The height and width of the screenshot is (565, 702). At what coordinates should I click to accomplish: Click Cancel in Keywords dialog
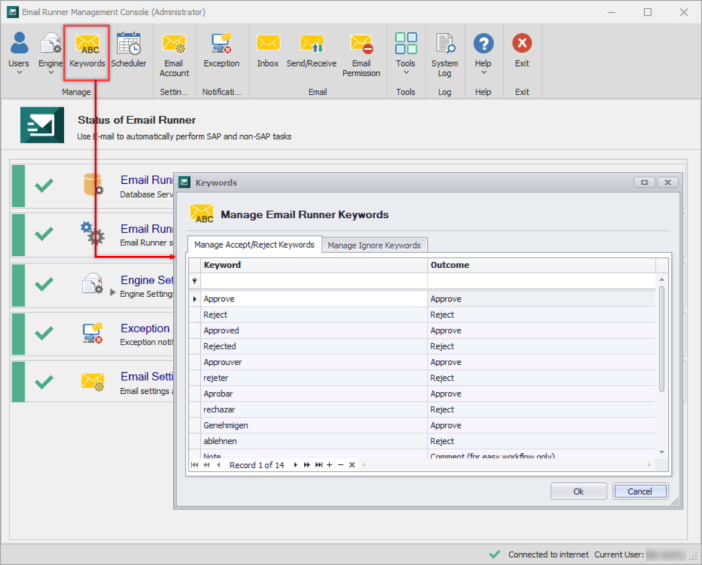(x=639, y=492)
